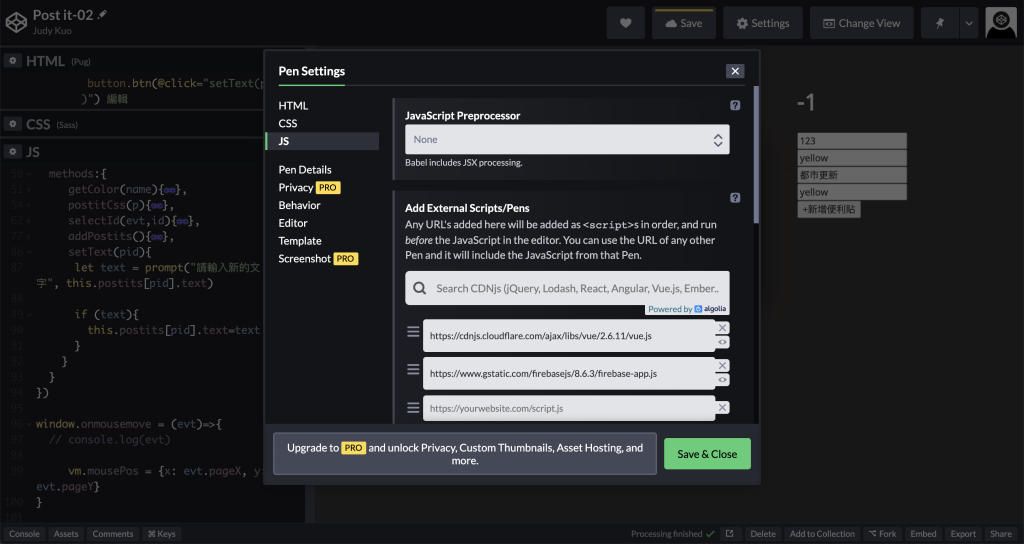
Task: Click the settings dialog scrollbar
Action: pos(756,155)
